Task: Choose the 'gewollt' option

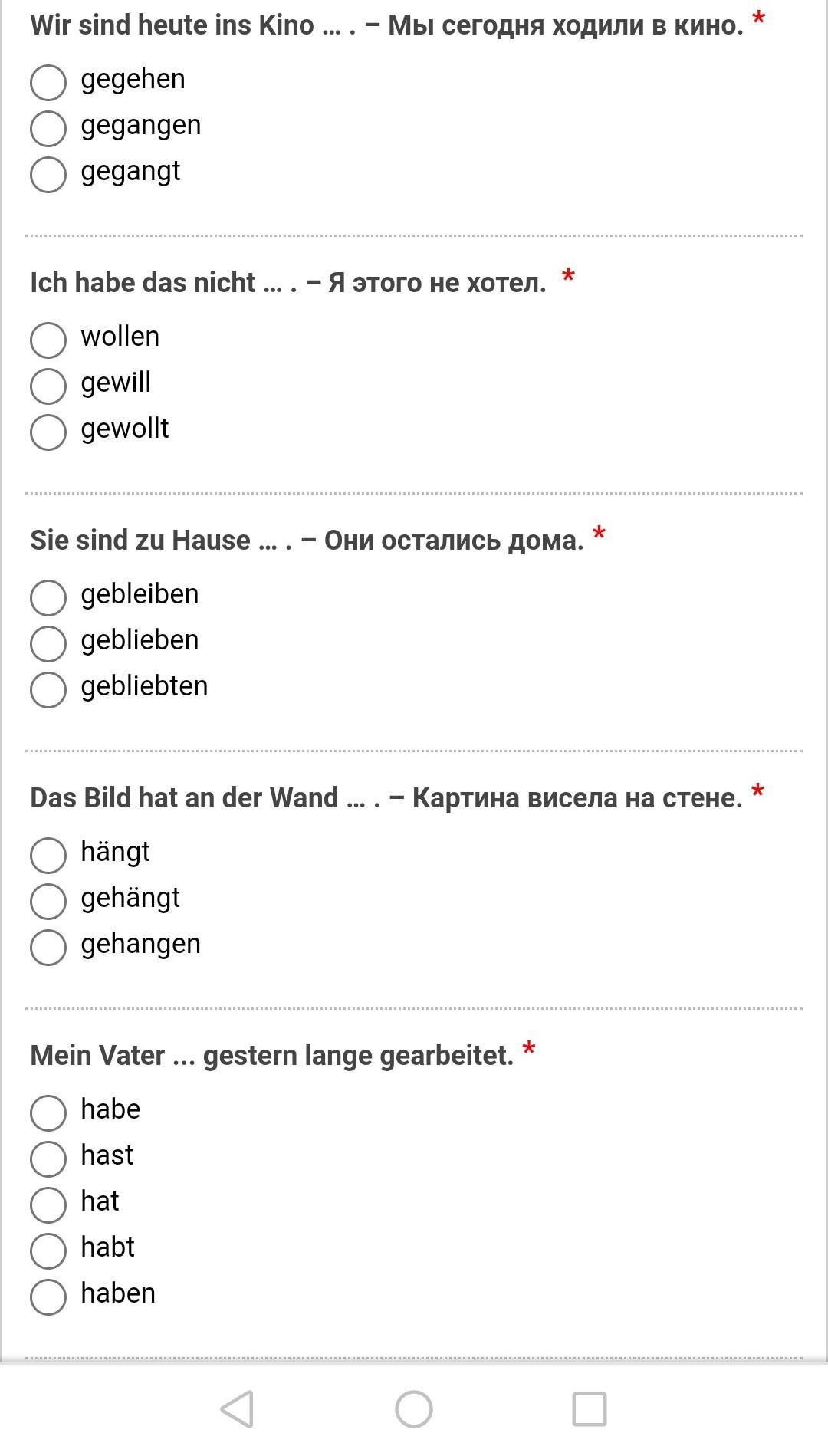Action: pyautogui.click(x=48, y=432)
